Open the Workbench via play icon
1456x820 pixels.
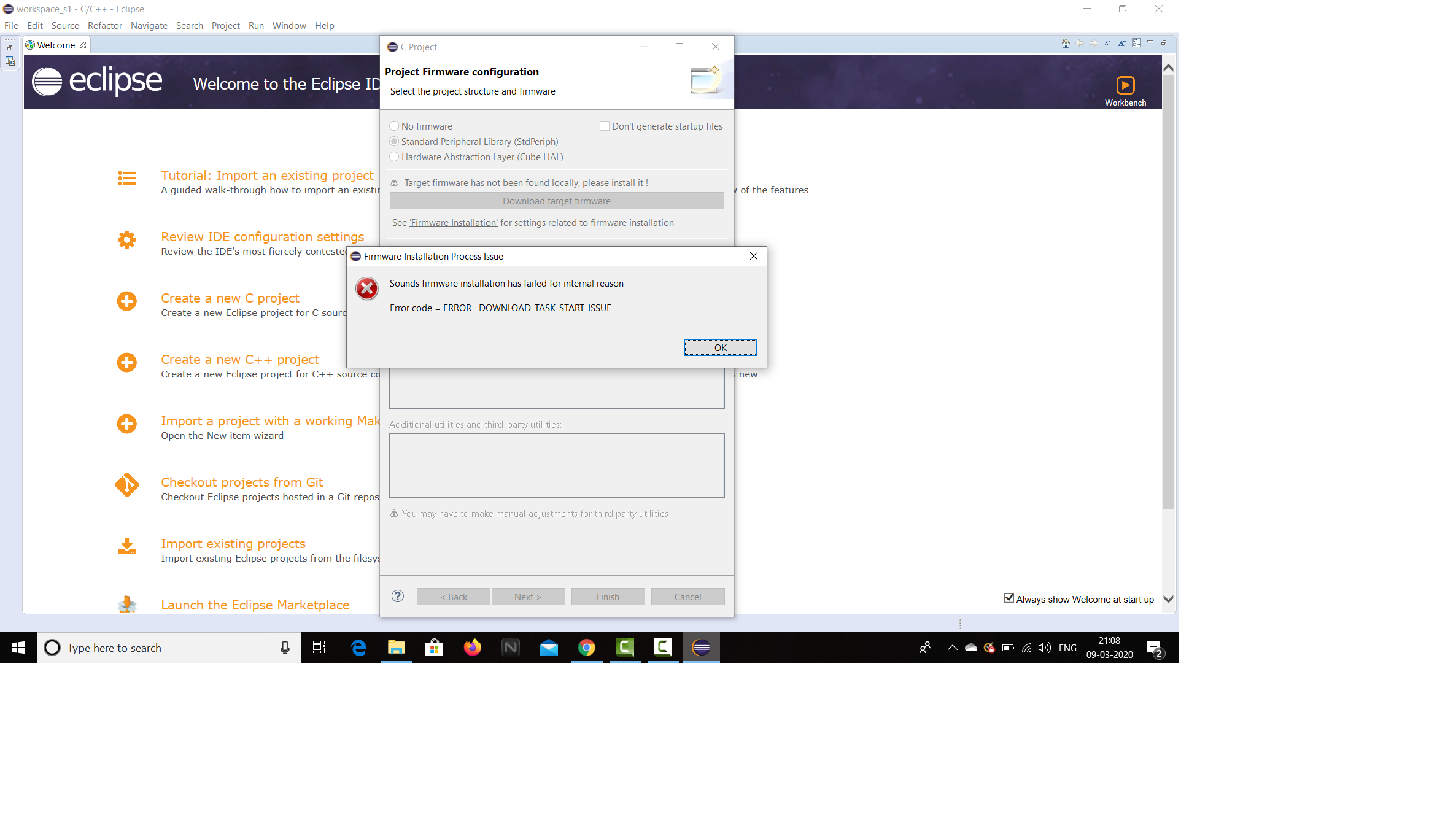coord(1125,85)
